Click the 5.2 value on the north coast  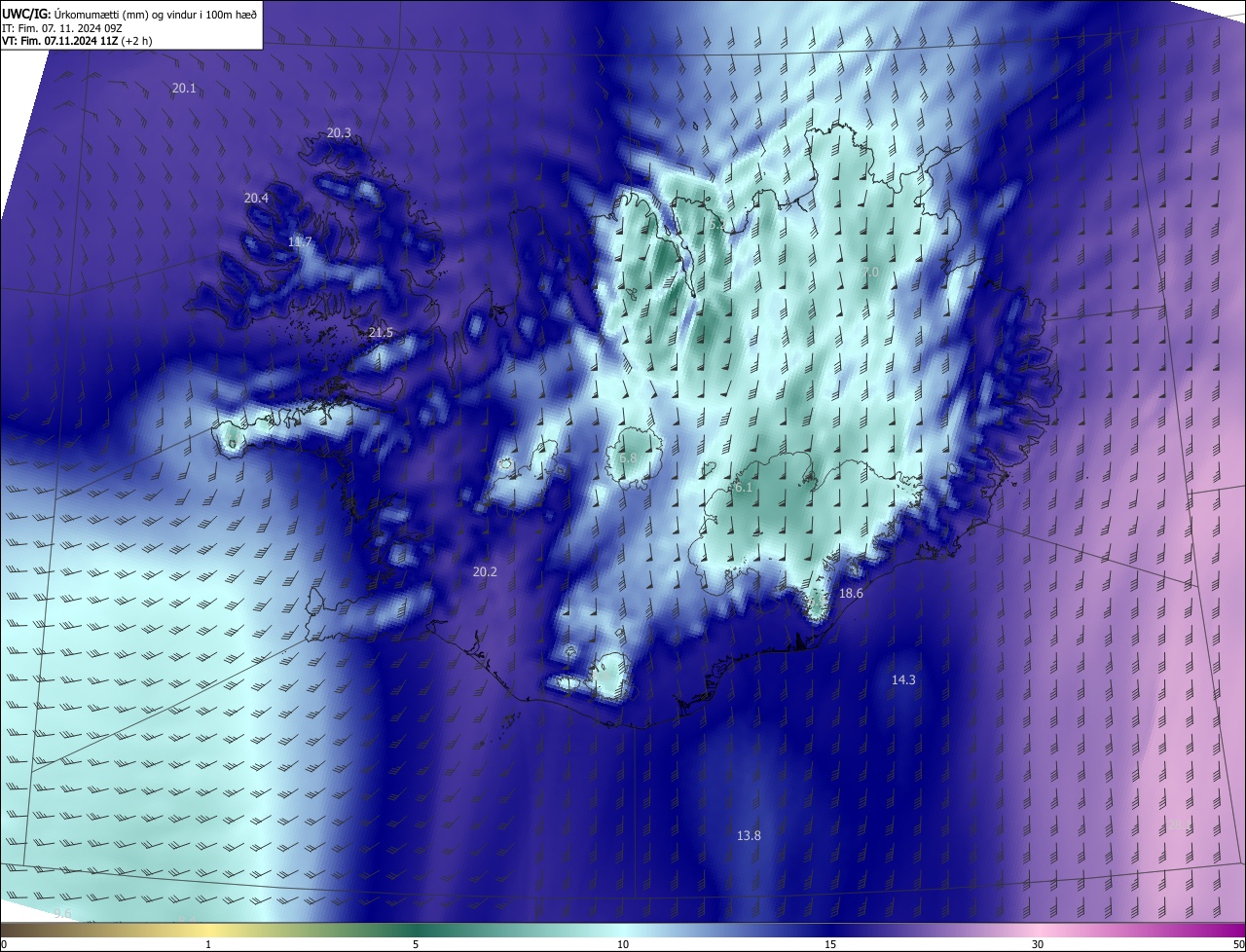pyautogui.click(x=717, y=224)
